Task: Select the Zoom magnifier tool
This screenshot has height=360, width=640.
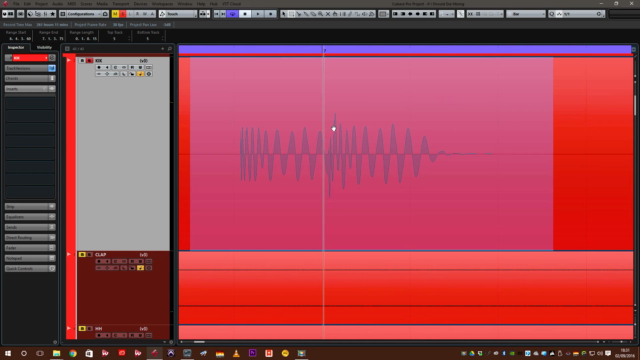Action: (x=320, y=14)
